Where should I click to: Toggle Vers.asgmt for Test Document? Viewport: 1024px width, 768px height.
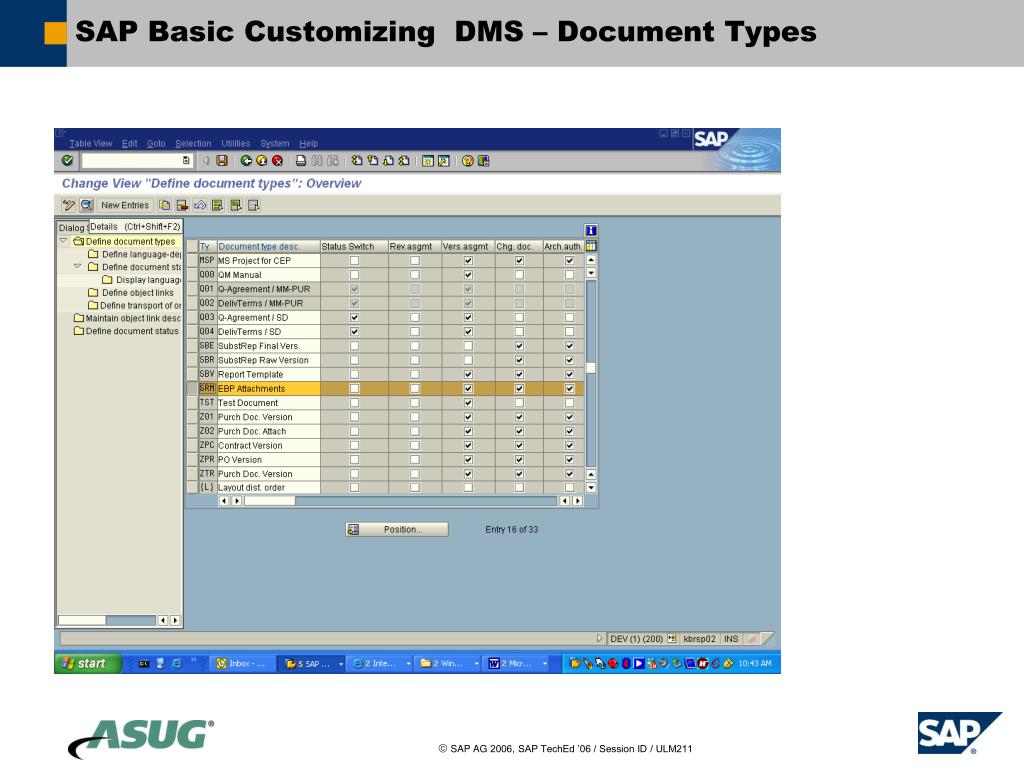468,403
